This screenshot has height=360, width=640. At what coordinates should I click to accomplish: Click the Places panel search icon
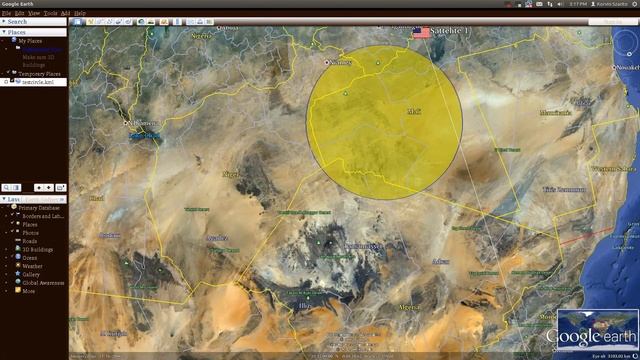(6, 188)
